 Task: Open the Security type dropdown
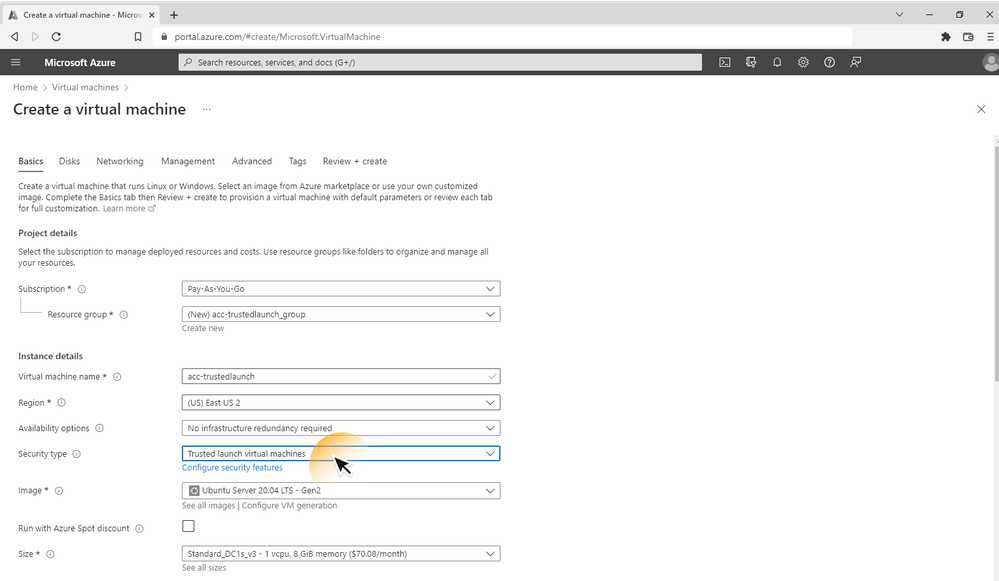(341, 454)
